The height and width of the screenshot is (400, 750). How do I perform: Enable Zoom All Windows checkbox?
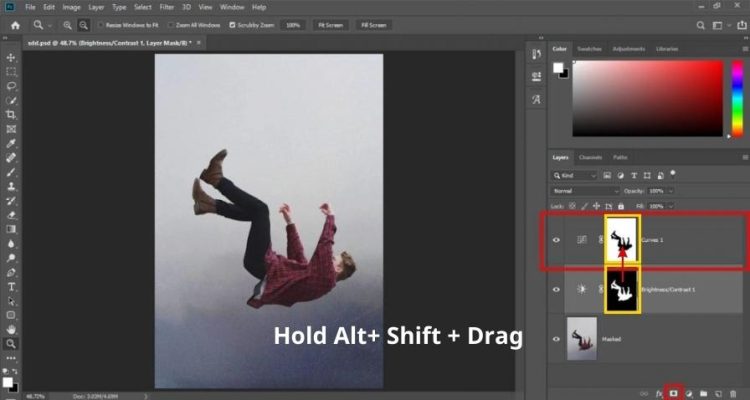click(170, 25)
